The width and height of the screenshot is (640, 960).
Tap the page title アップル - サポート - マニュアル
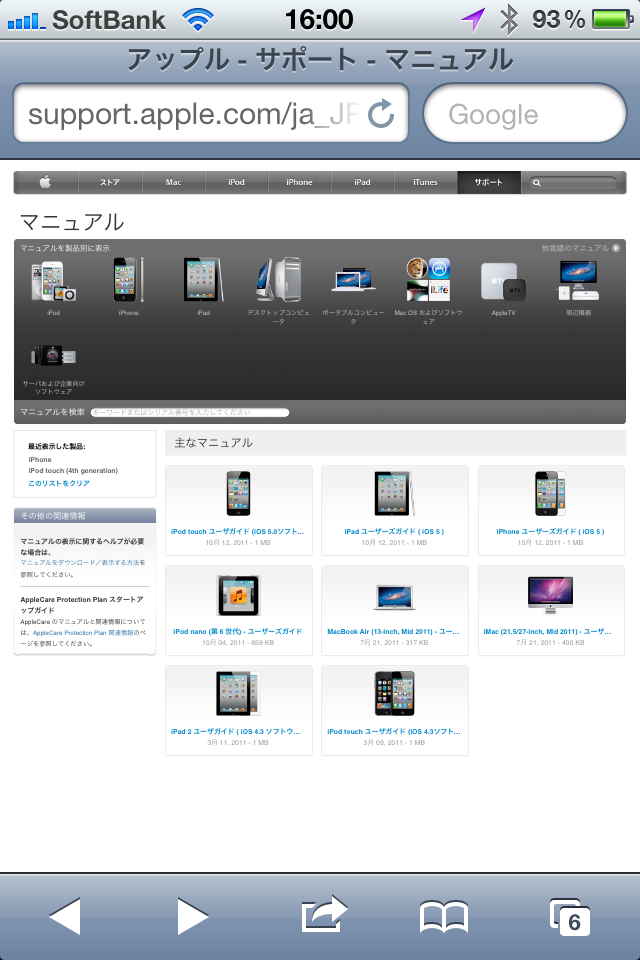tap(320, 59)
